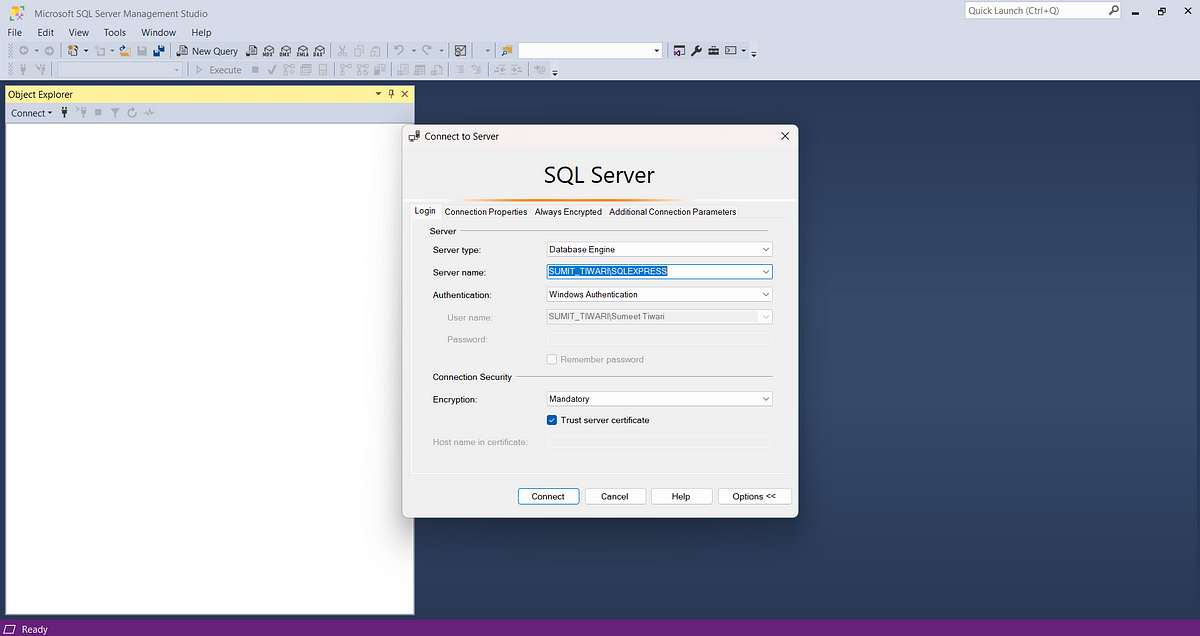The height and width of the screenshot is (636, 1200).
Task: Click the Host name in certificate field
Action: pos(660,441)
